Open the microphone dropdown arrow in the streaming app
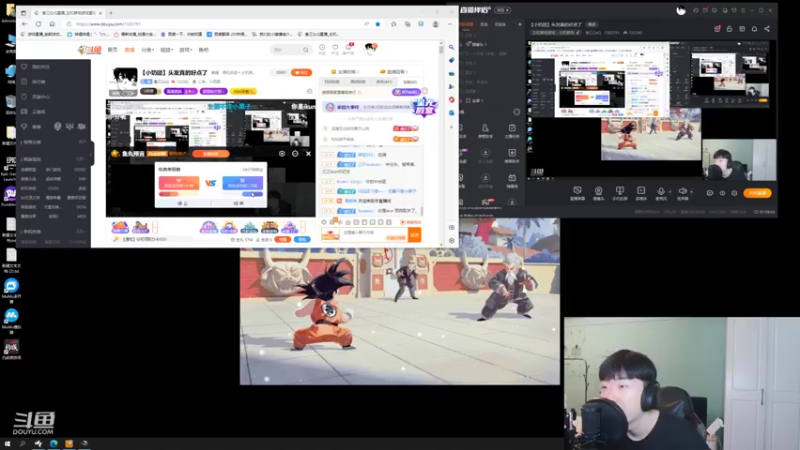800x450 pixels. [x=669, y=192]
